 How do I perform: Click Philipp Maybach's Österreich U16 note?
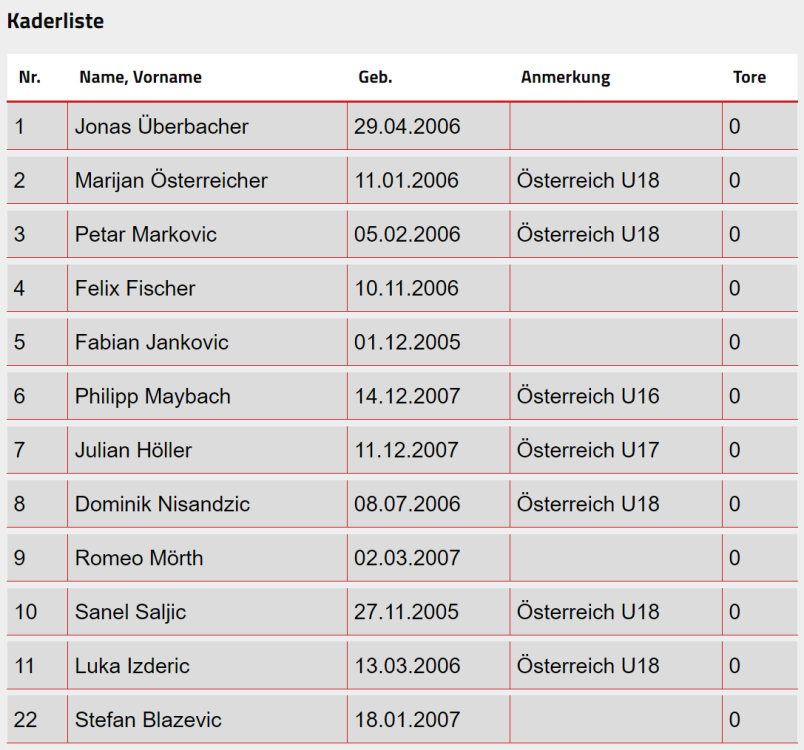coord(588,397)
